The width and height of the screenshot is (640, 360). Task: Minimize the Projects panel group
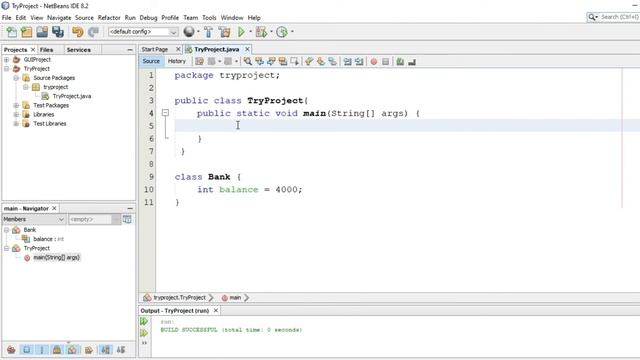pos(130,50)
